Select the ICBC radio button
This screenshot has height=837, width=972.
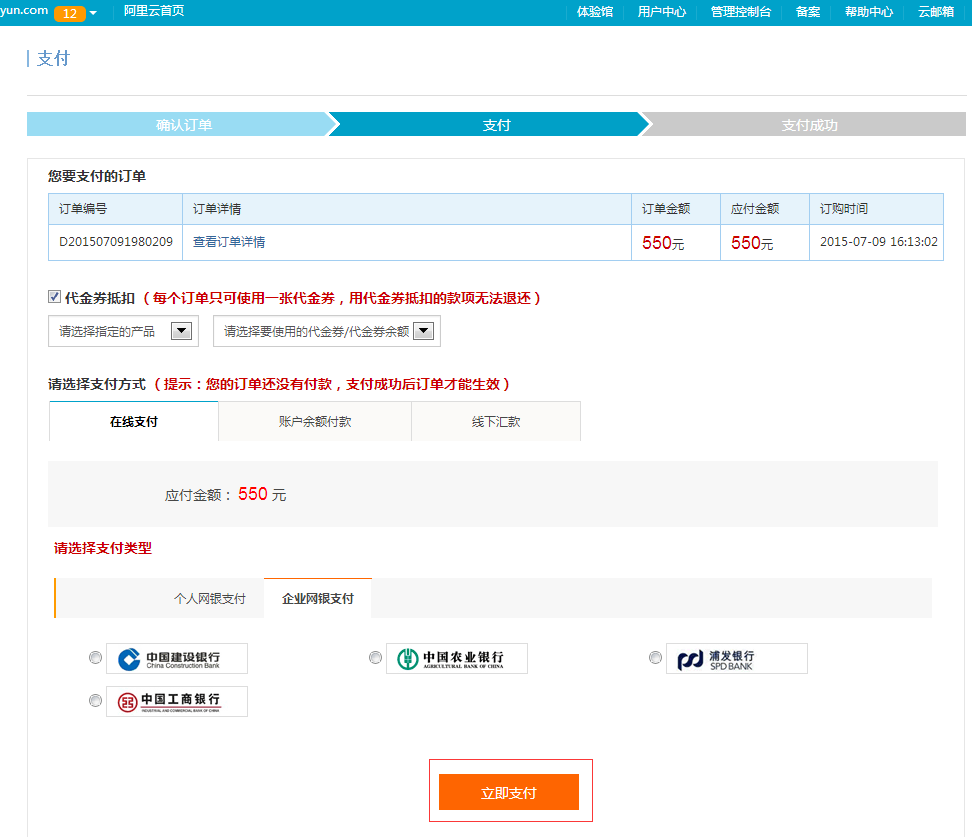[95, 701]
